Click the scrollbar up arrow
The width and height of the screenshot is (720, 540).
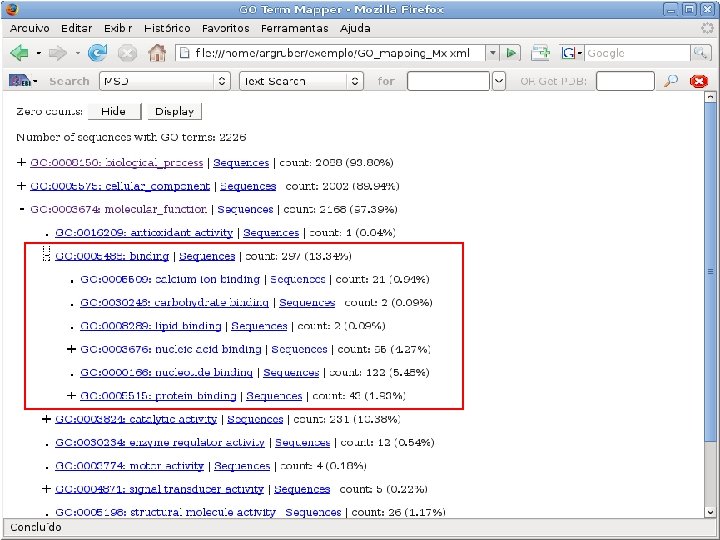coord(710,97)
